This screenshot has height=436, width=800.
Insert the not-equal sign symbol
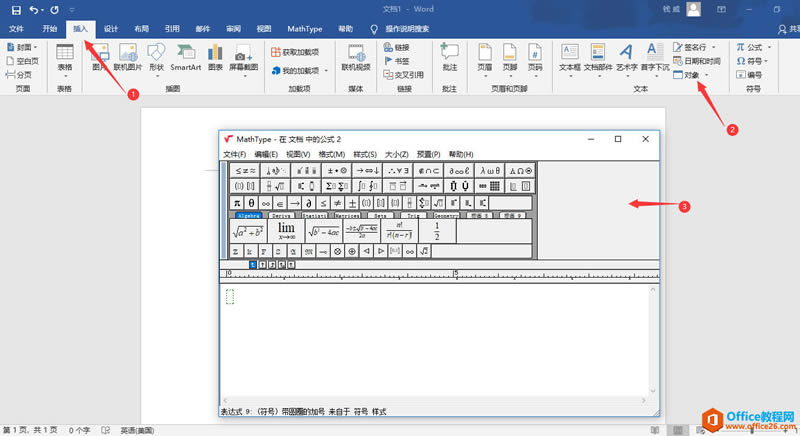[337, 203]
